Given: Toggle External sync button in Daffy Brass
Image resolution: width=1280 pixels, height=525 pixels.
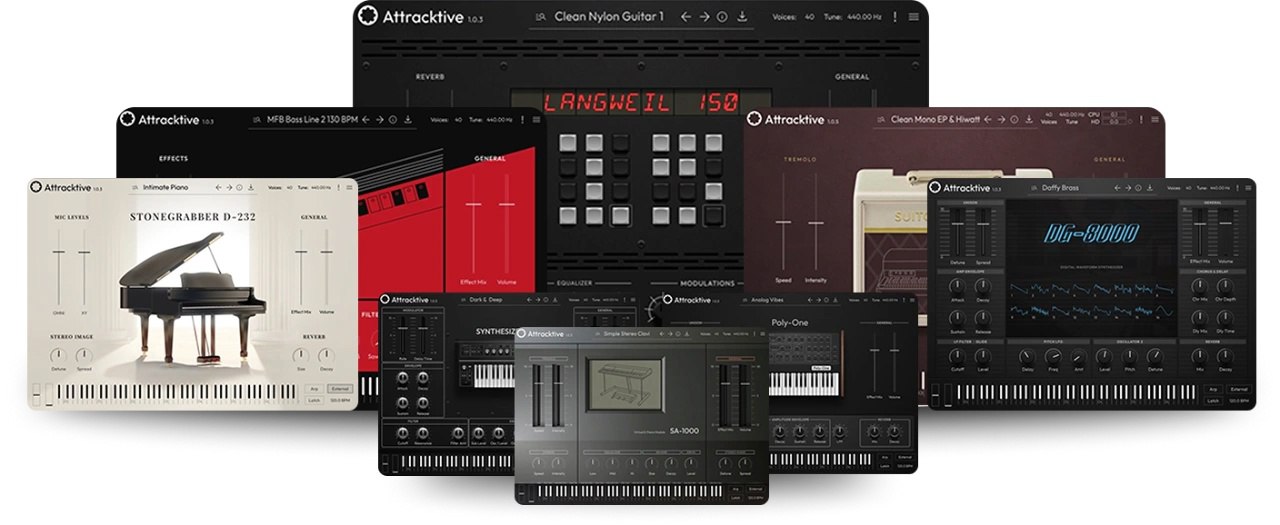Looking at the screenshot, I should click(1238, 388).
